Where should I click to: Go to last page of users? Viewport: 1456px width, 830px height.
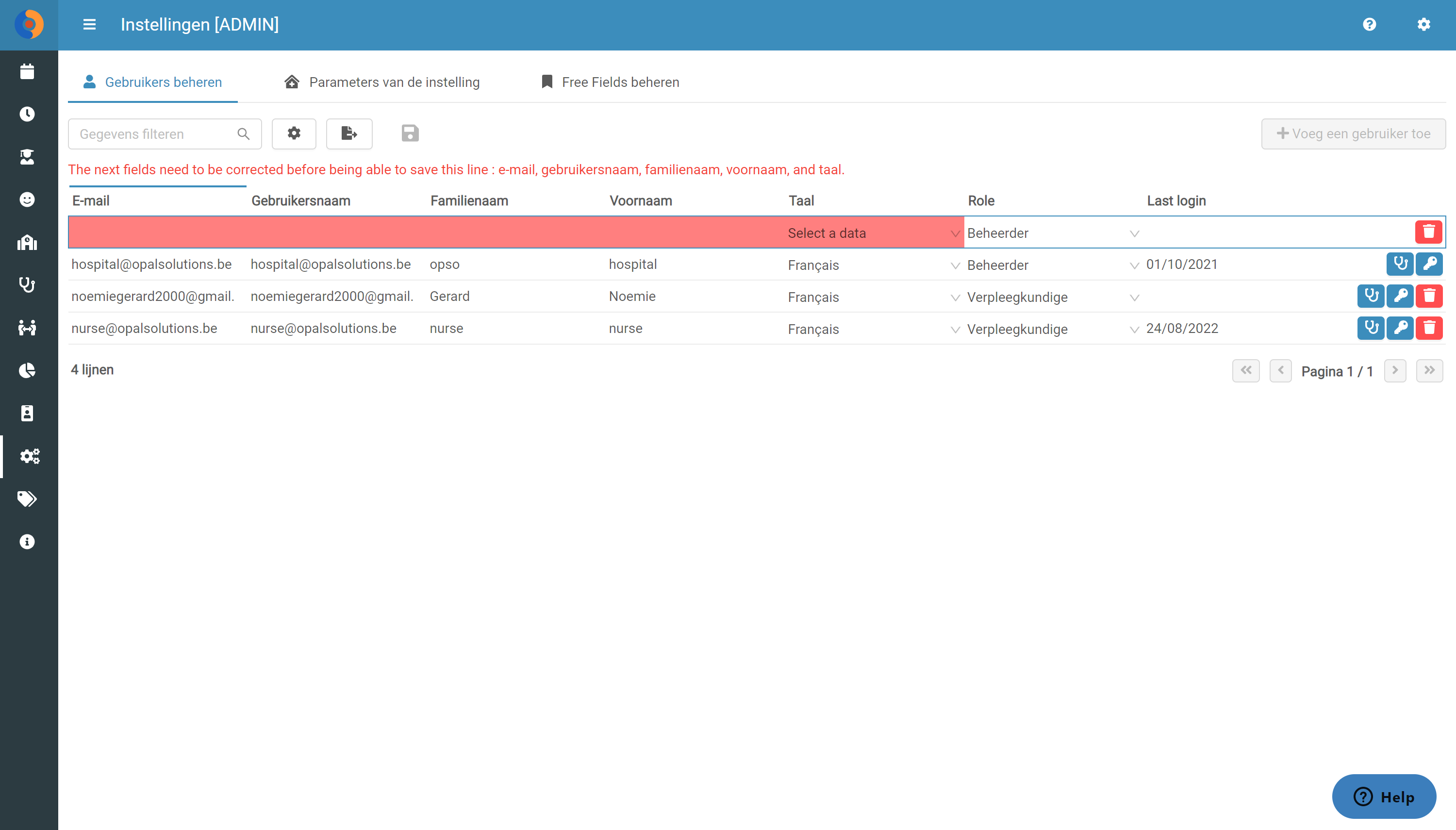[x=1429, y=370]
